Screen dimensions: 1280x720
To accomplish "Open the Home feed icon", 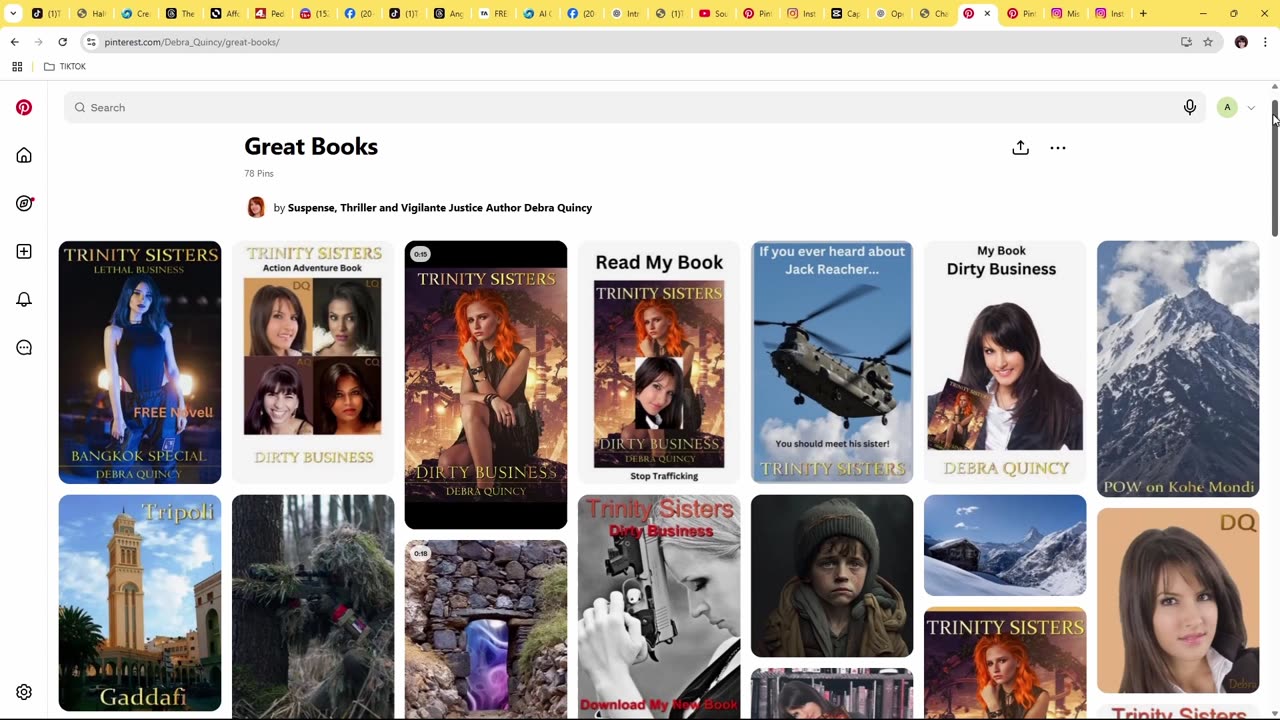I will tap(24, 155).
